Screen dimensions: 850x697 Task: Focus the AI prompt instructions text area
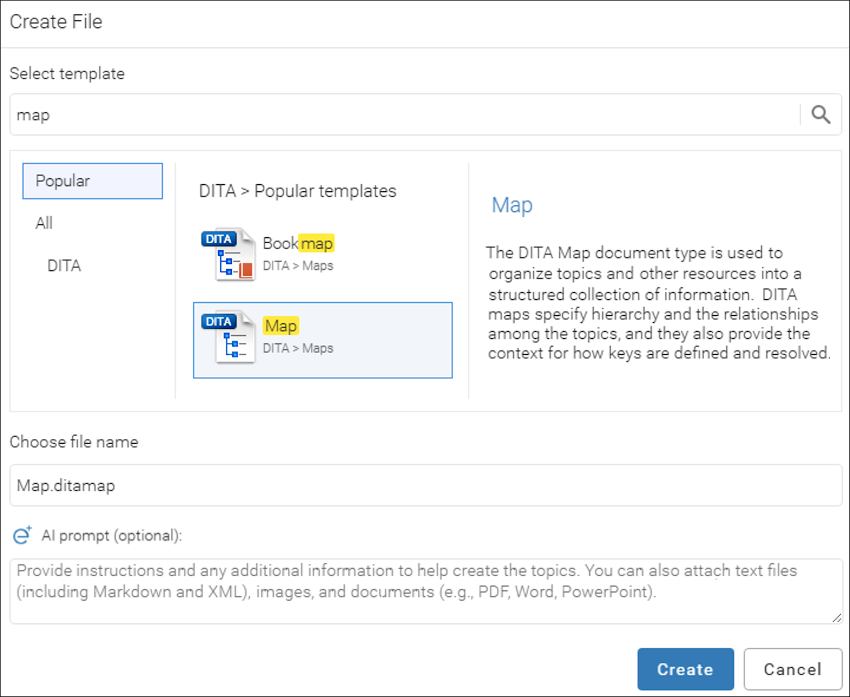[x=425, y=591]
